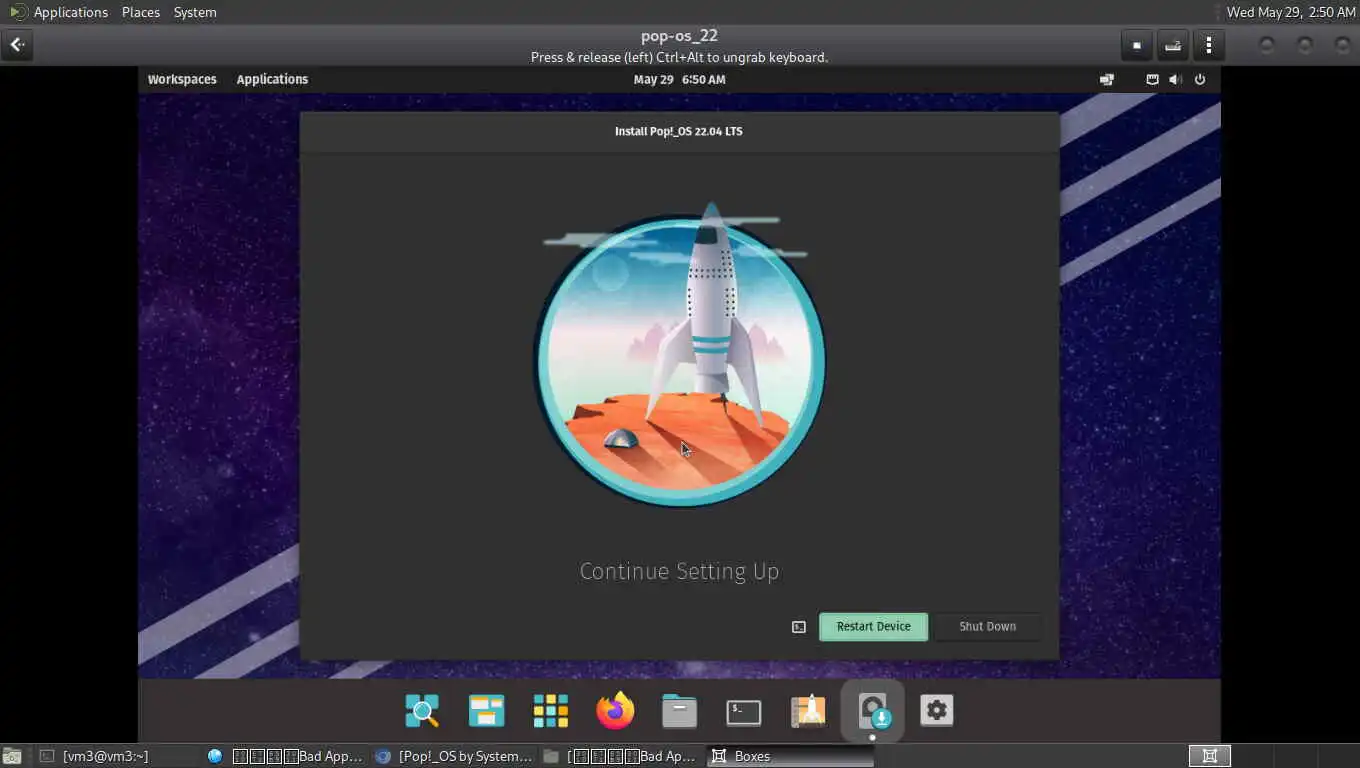Open the installer log terminal icon
The image size is (1360, 768).
coord(799,627)
